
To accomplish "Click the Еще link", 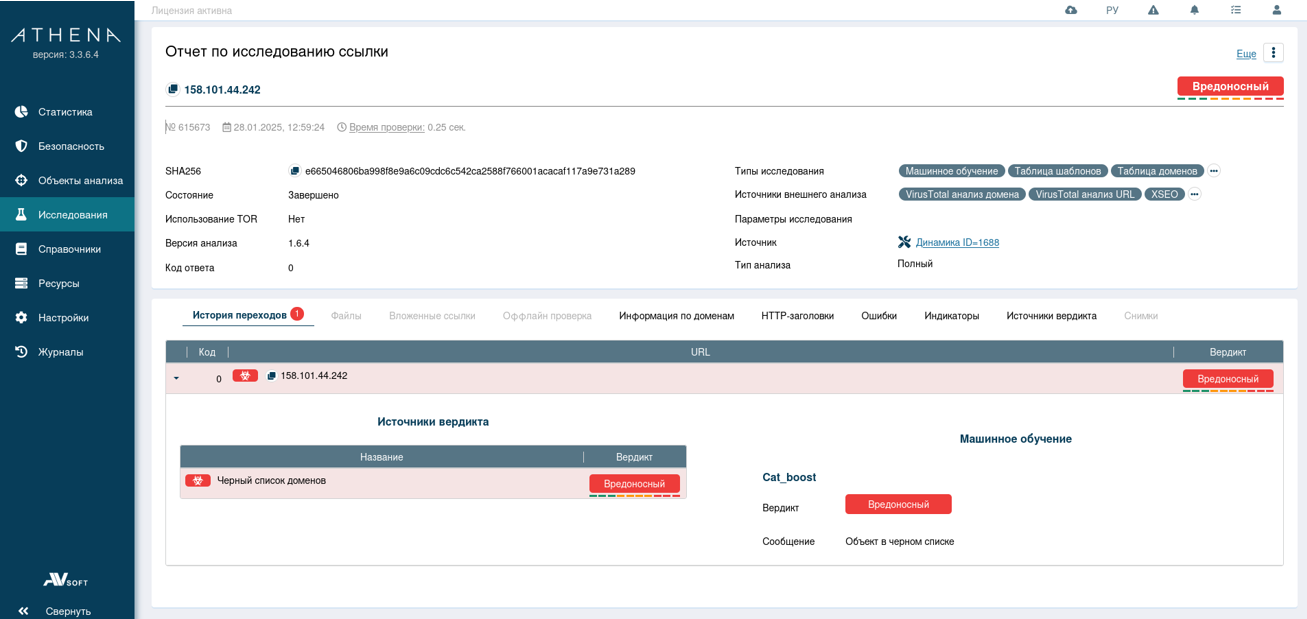I will [1246, 54].
